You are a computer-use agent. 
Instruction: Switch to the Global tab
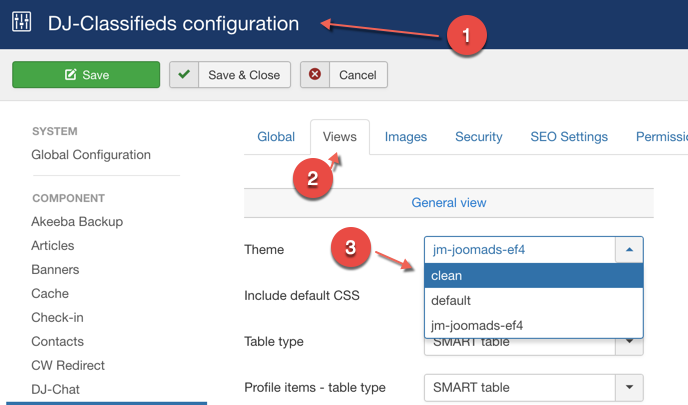point(276,136)
